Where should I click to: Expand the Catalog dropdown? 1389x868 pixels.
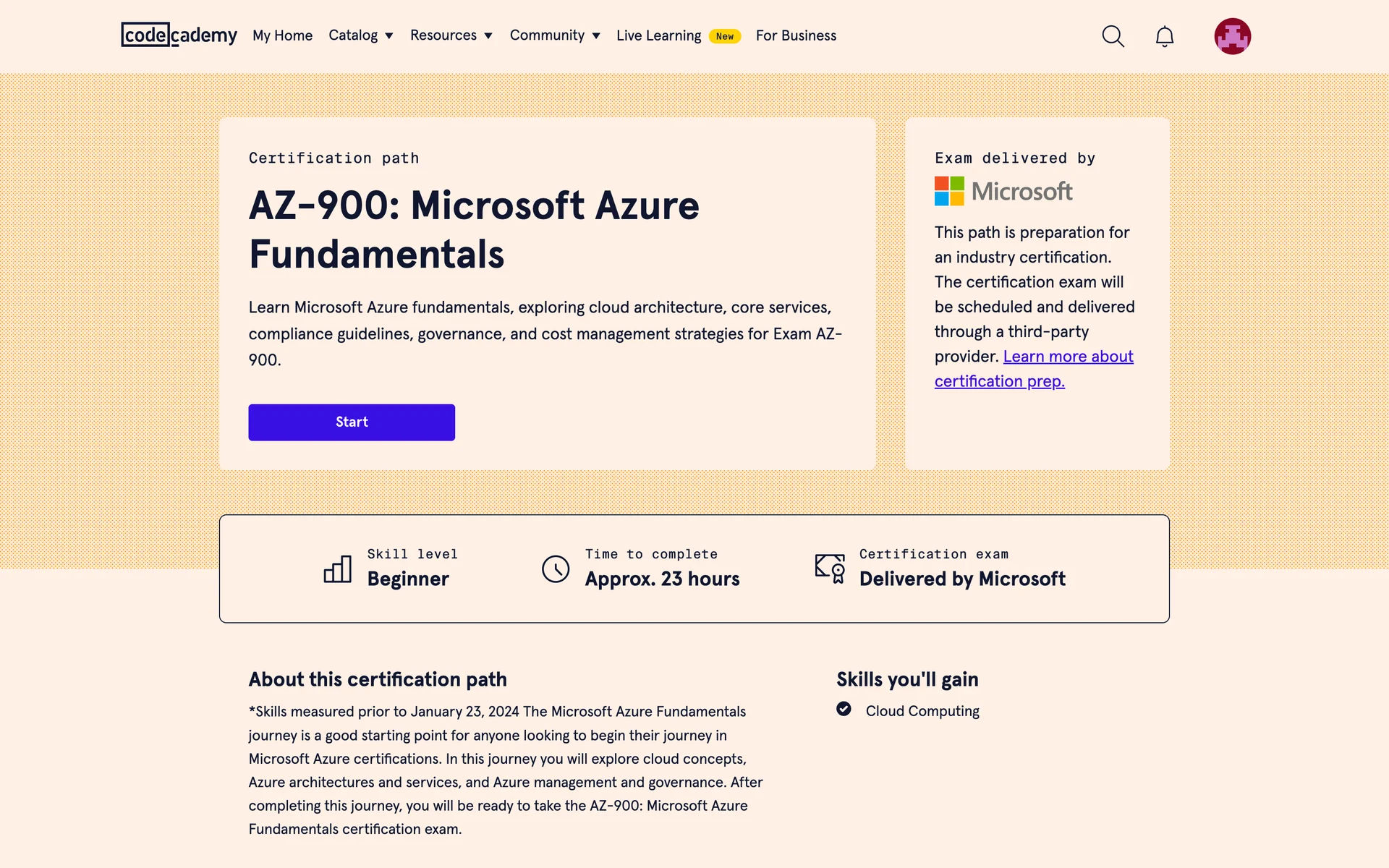[360, 35]
